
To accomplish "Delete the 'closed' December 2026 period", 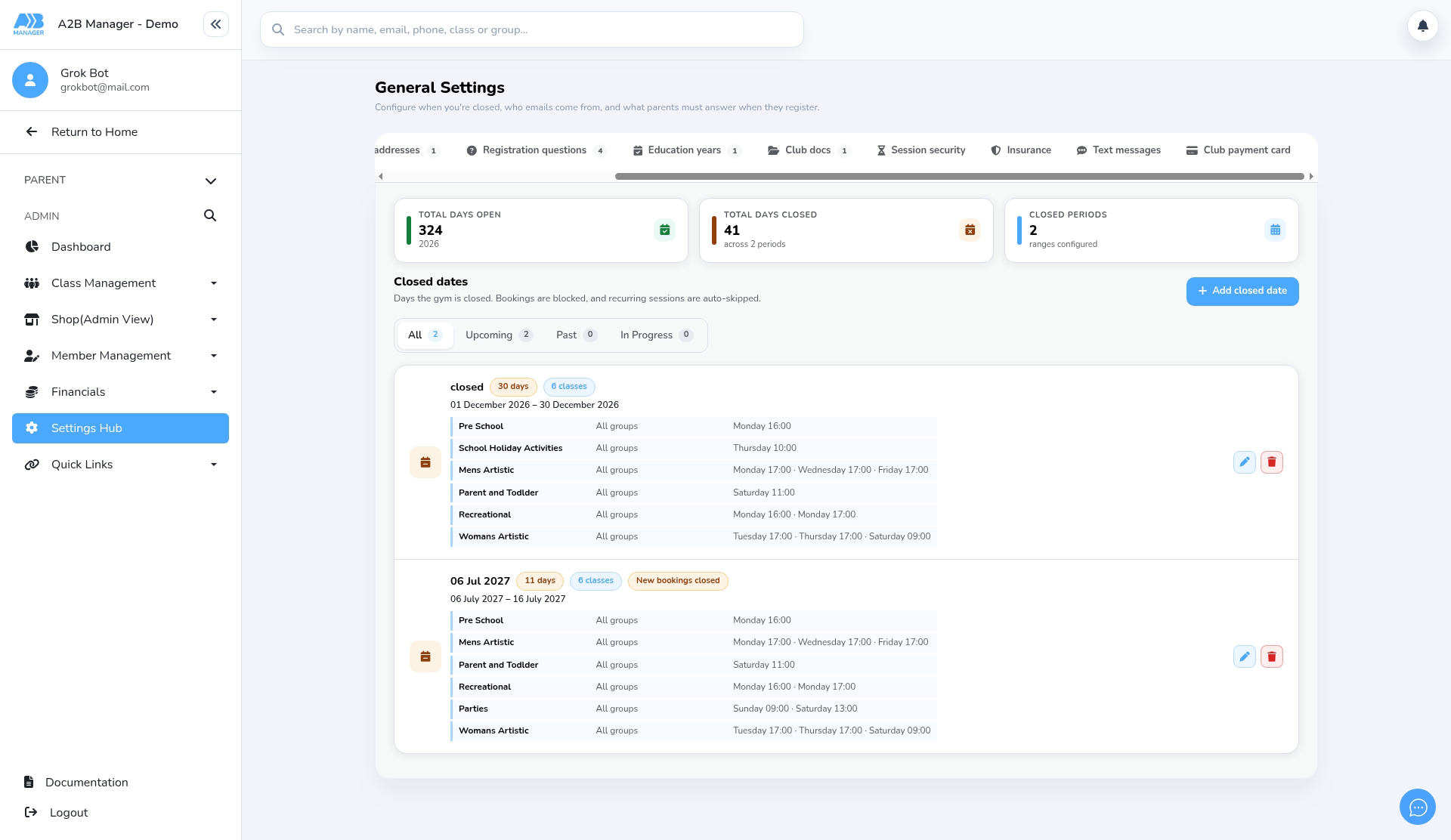I will (1271, 462).
